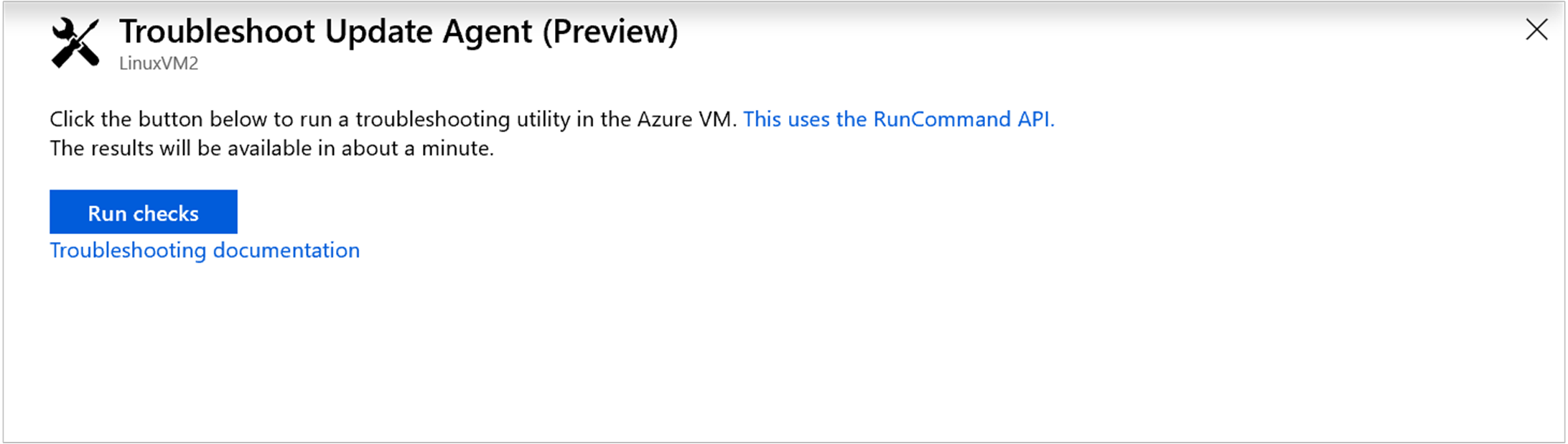Click the 'results will be available' text line
The image size is (1568, 444).
pyautogui.click(x=271, y=149)
